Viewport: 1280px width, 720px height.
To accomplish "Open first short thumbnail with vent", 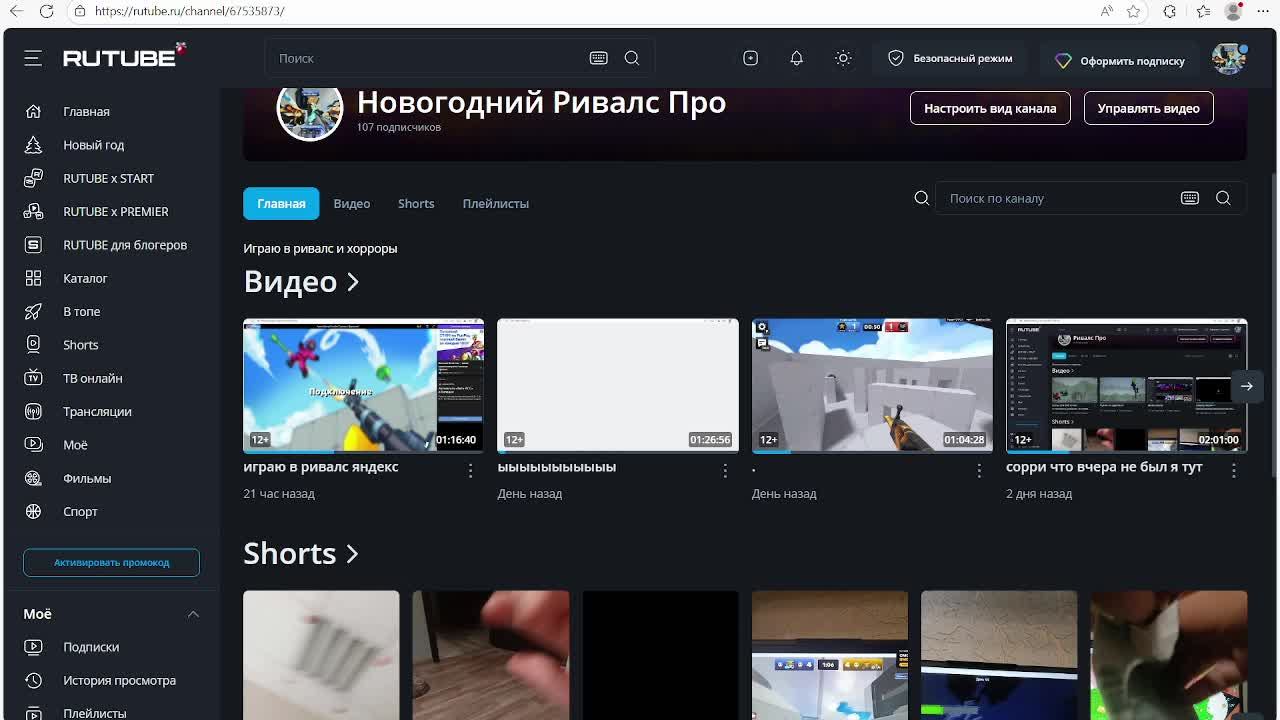I will (x=321, y=655).
